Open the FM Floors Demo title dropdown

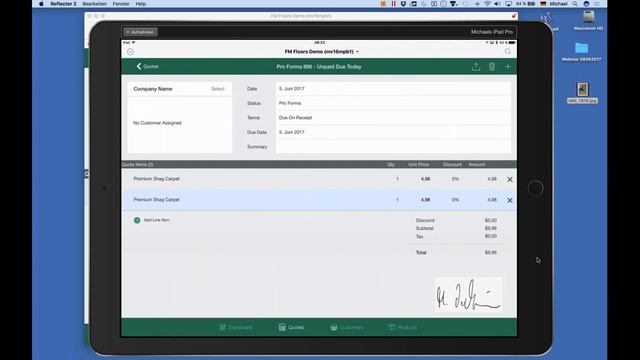pyautogui.click(x=322, y=52)
